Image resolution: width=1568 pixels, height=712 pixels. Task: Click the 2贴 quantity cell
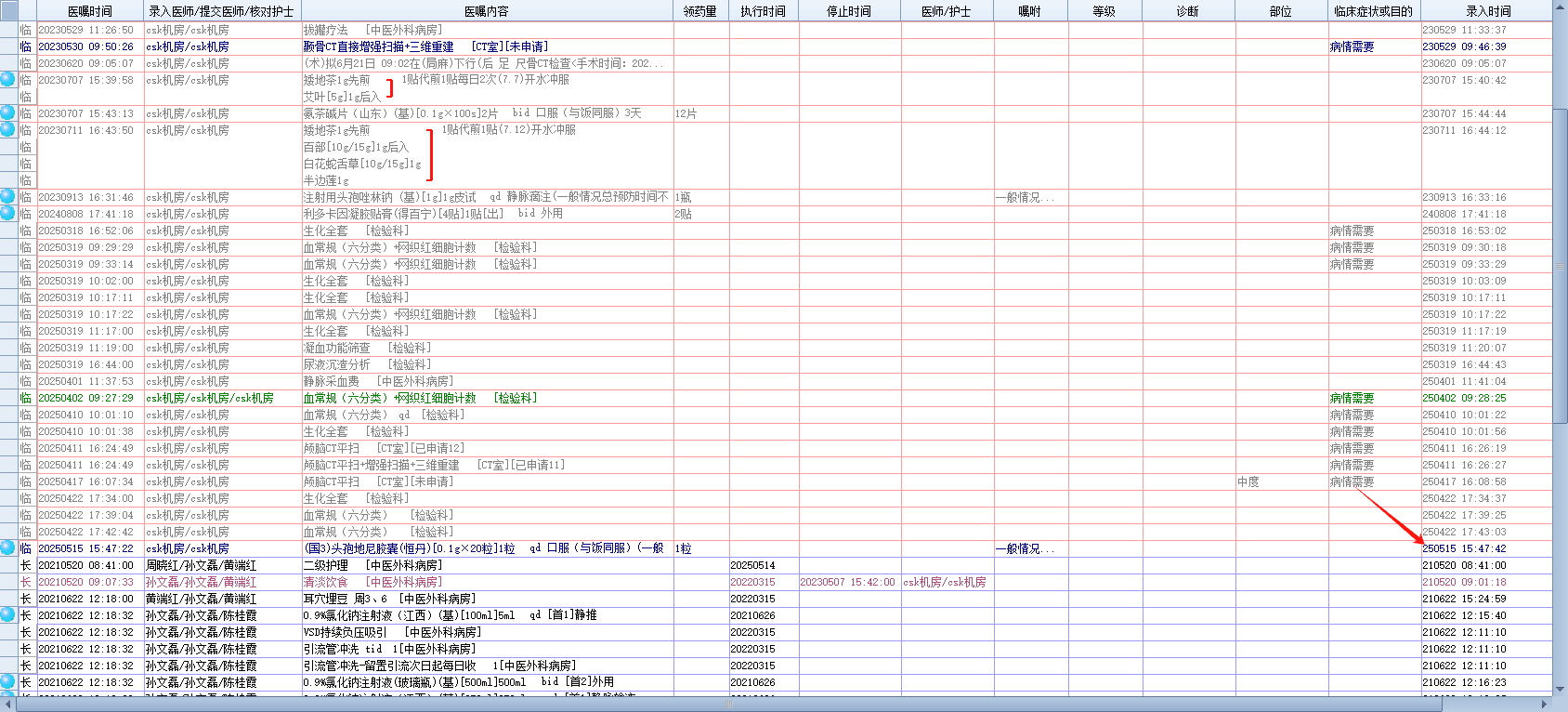coord(683,214)
